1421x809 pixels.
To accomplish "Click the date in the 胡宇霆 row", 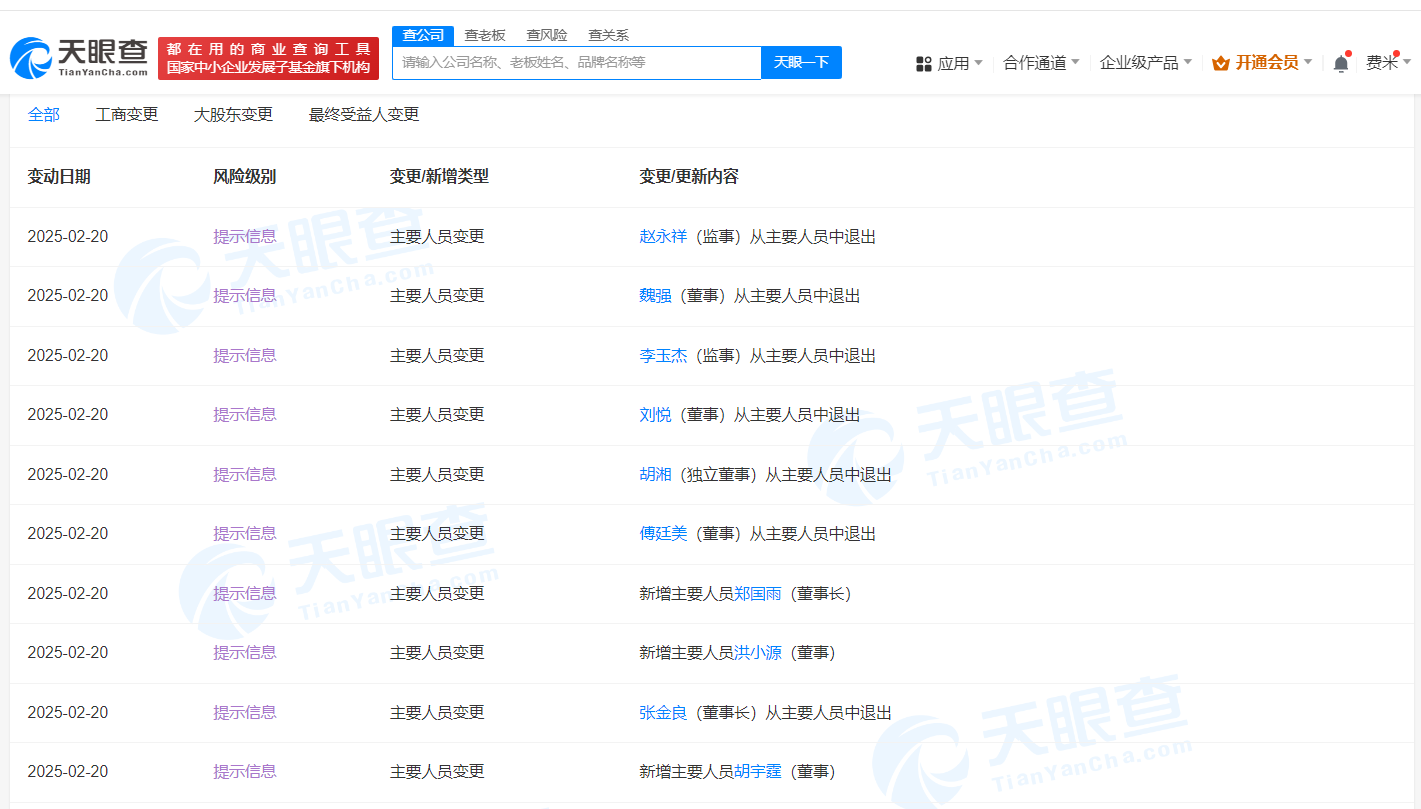I will pyautogui.click(x=68, y=771).
